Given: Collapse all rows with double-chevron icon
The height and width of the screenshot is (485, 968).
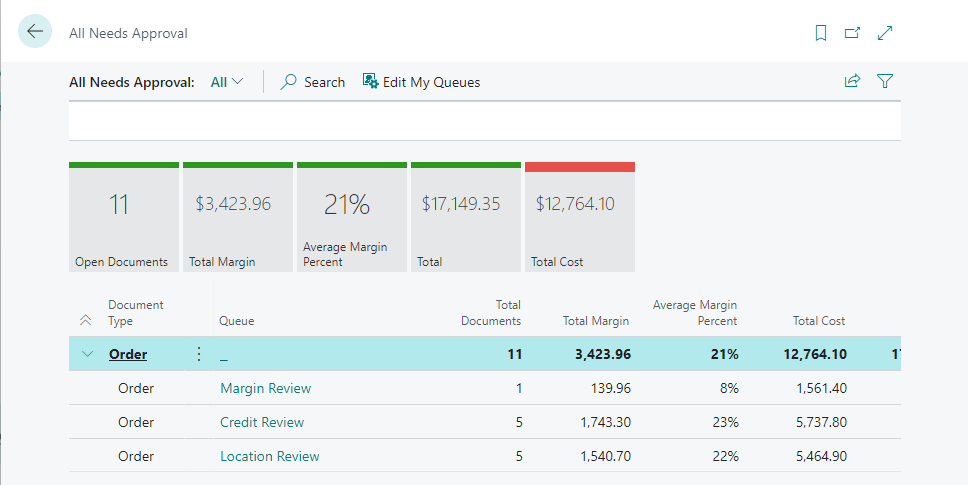Looking at the screenshot, I should click(x=85, y=321).
